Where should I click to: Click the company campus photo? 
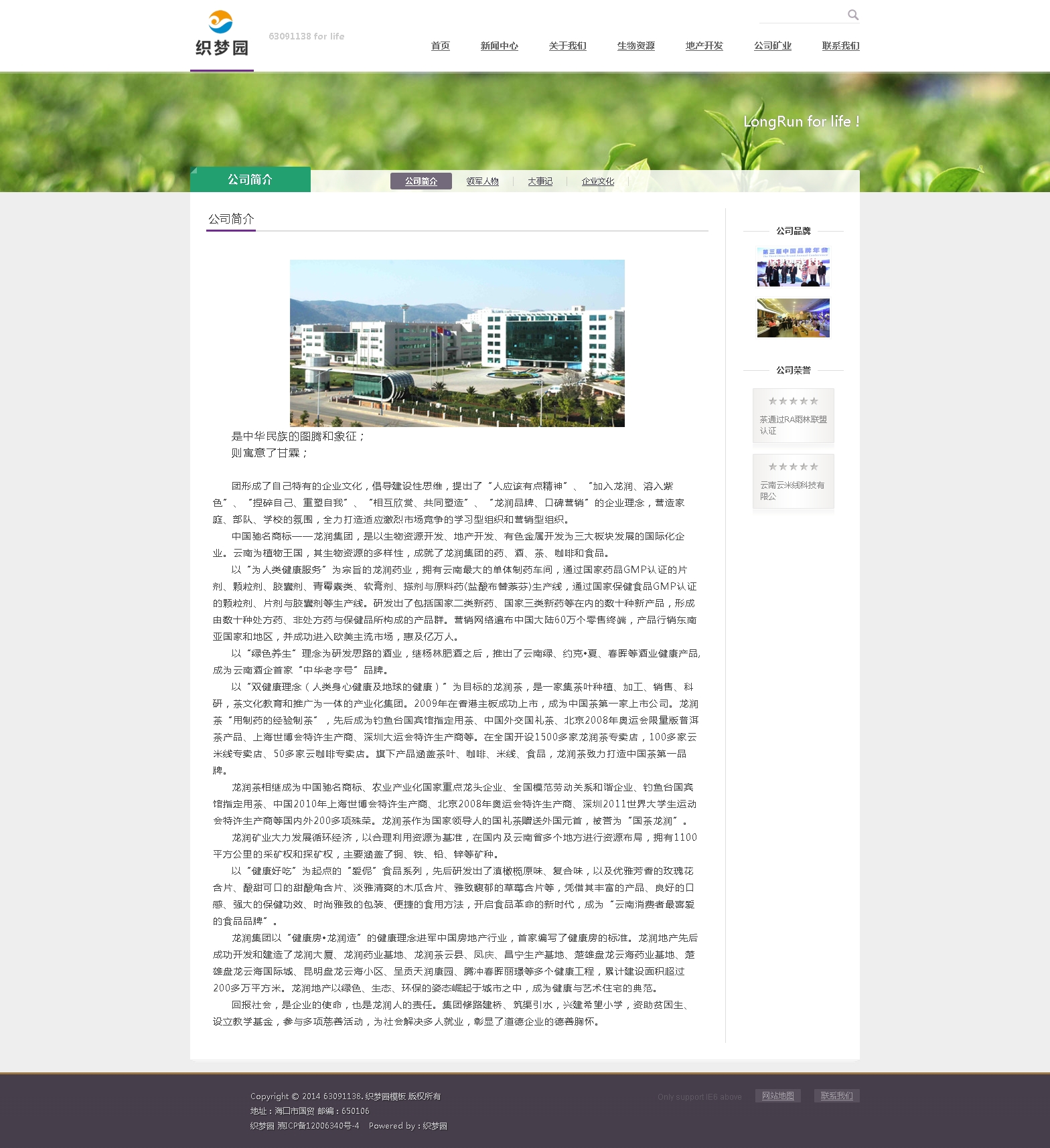click(x=457, y=343)
